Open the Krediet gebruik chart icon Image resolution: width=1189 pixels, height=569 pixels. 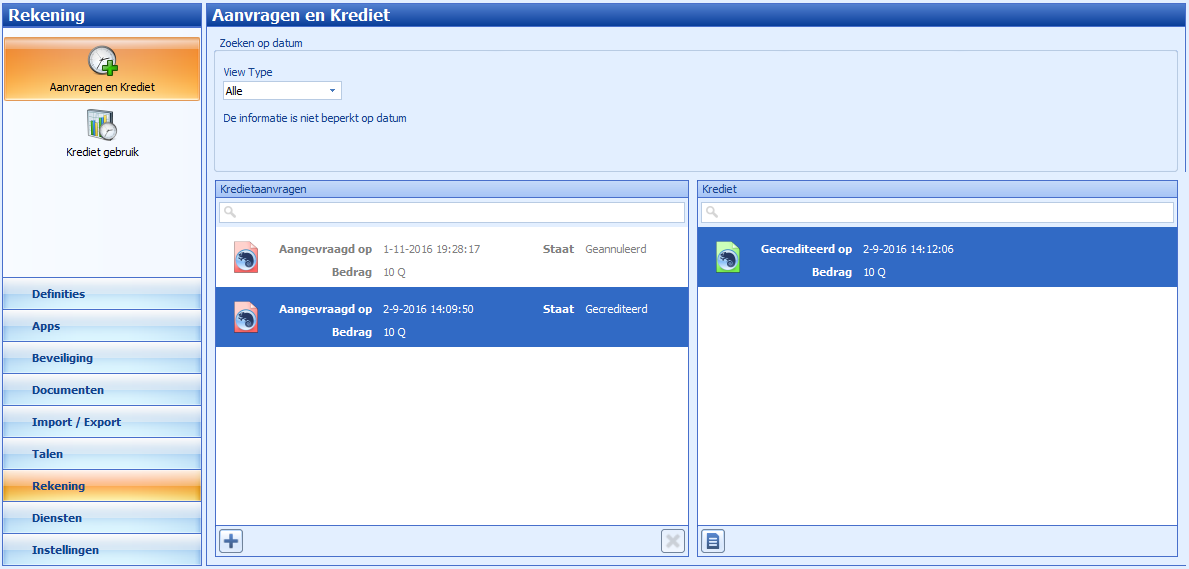point(102,125)
